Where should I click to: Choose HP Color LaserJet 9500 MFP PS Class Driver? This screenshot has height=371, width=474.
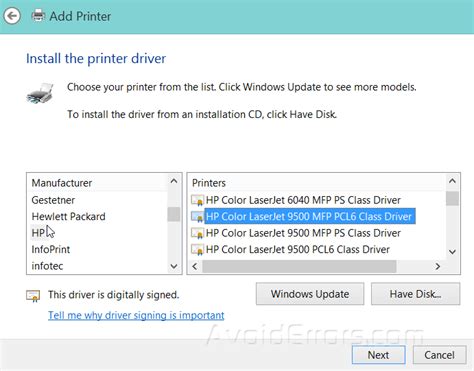coord(303,233)
